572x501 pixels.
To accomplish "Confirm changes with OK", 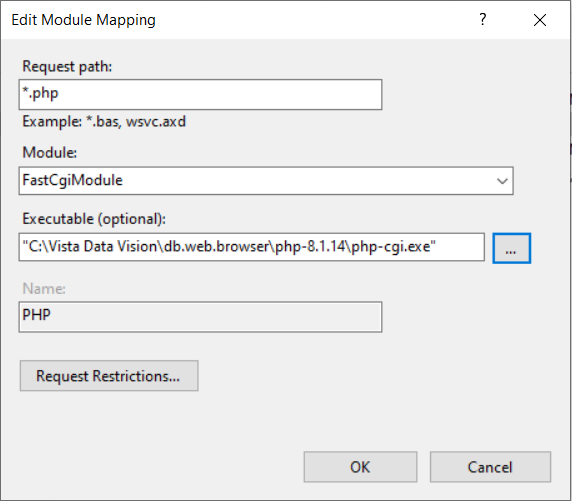I will click(x=360, y=467).
